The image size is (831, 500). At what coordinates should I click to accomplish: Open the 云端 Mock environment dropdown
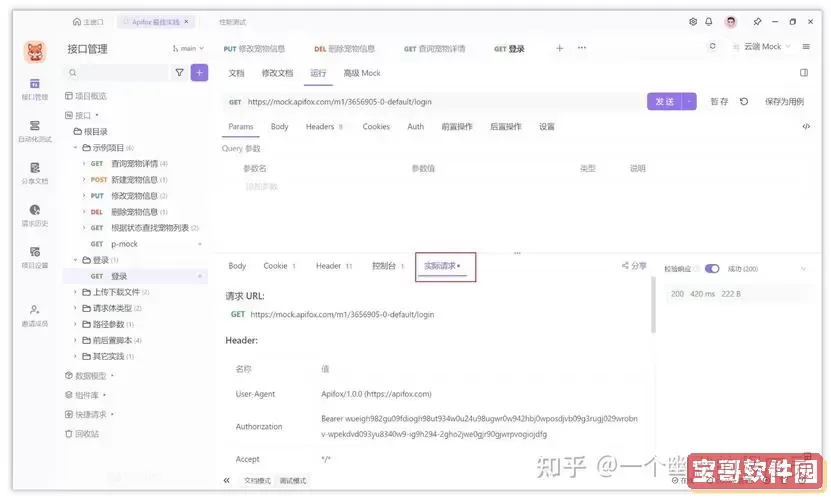pyautogui.click(x=762, y=47)
